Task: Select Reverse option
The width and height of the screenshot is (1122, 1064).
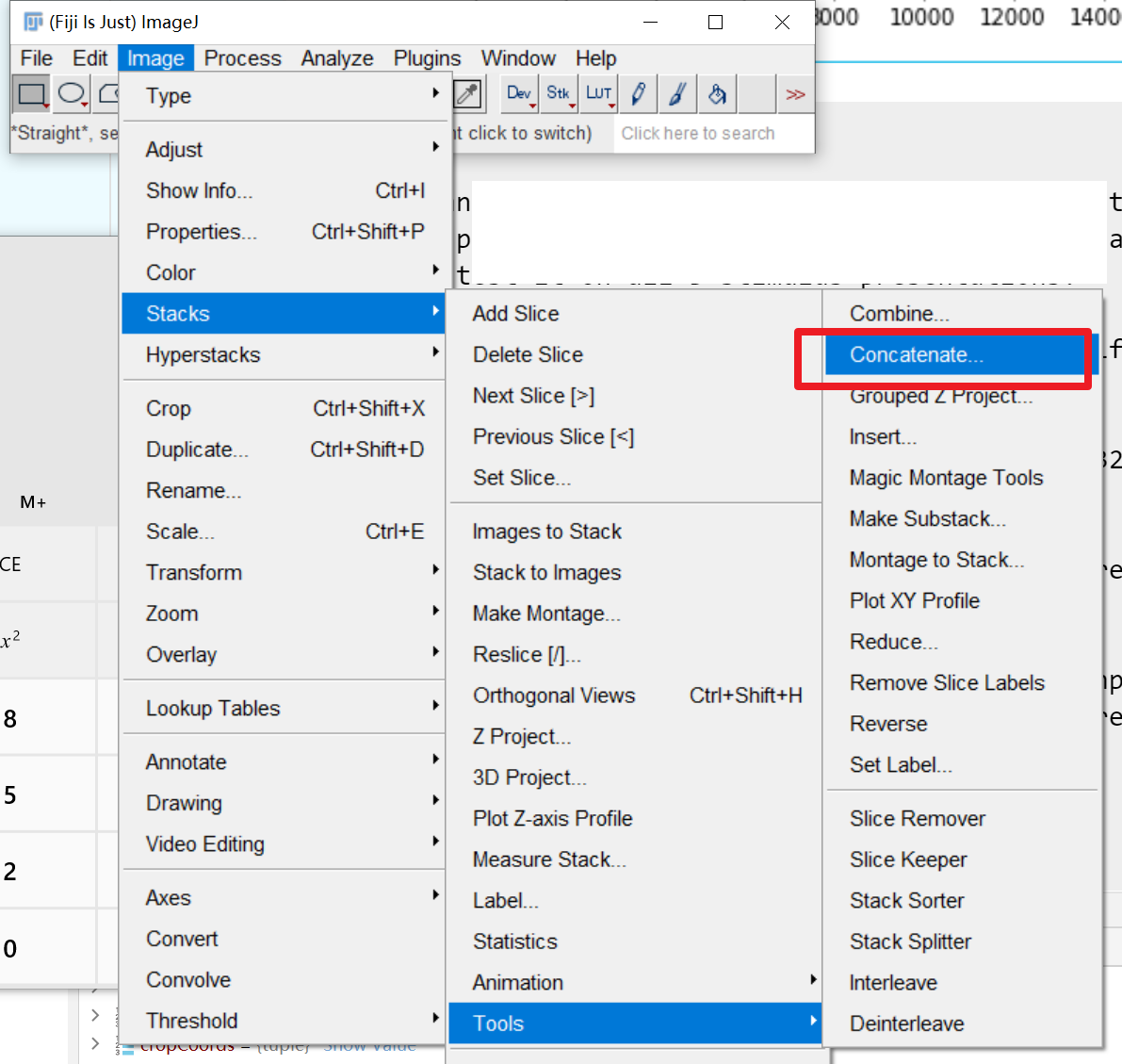Action: [x=962, y=724]
